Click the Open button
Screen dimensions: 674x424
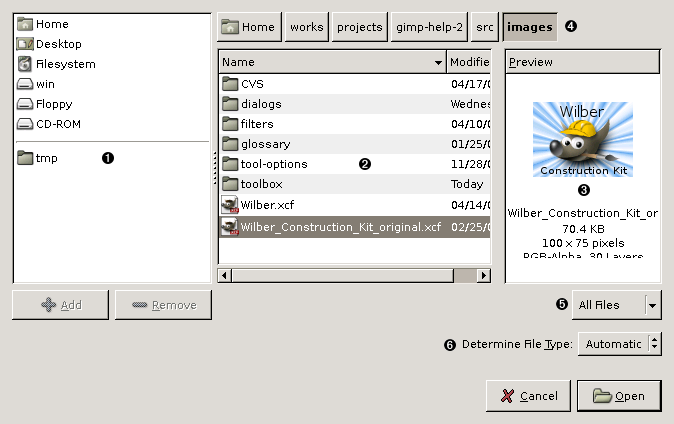coord(618,396)
